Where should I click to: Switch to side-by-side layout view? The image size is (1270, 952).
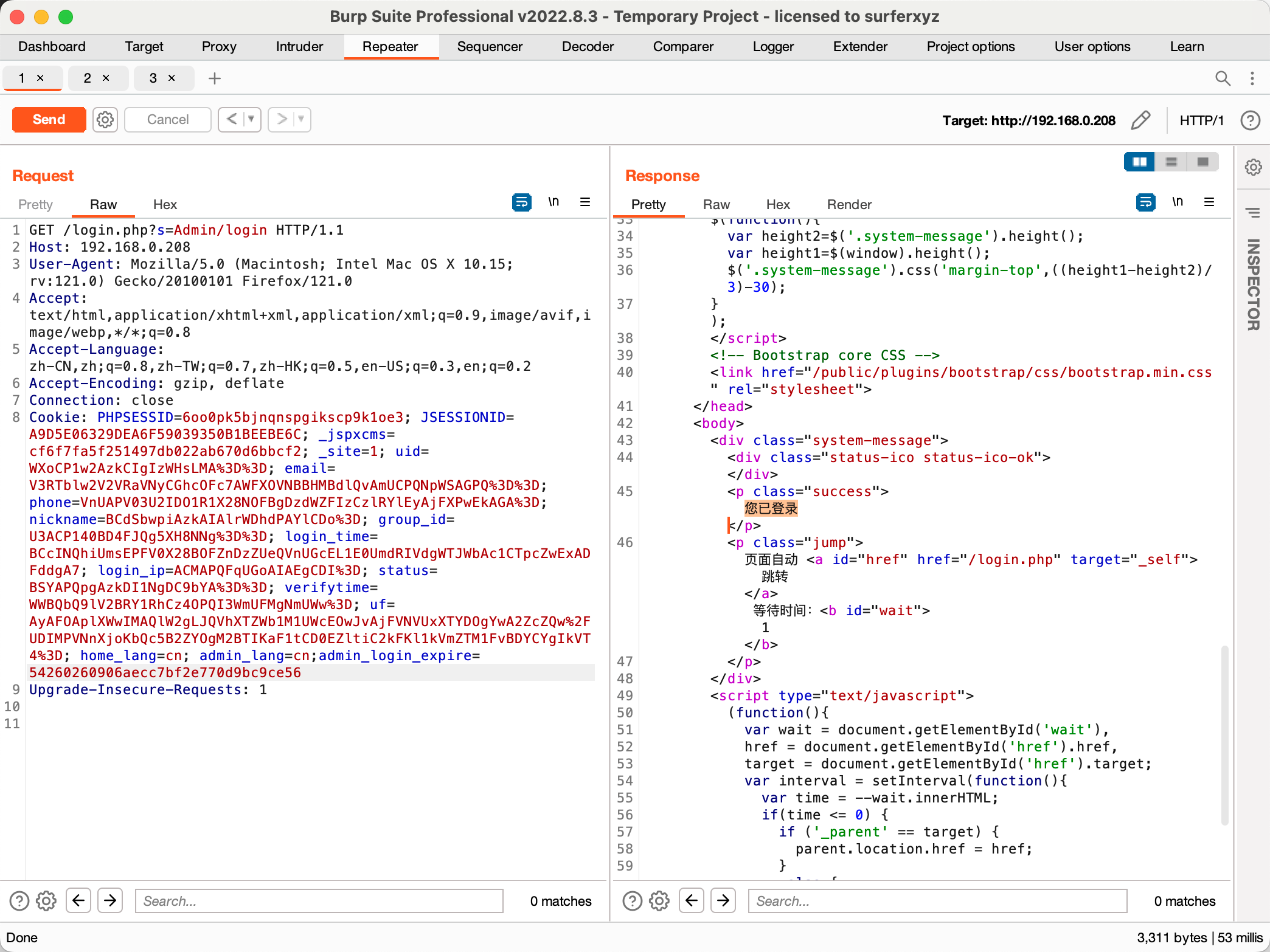(1139, 162)
